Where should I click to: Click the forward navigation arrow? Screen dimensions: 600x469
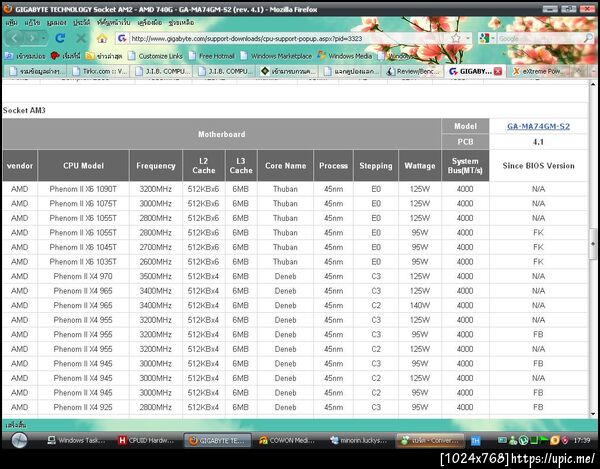point(32,38)
